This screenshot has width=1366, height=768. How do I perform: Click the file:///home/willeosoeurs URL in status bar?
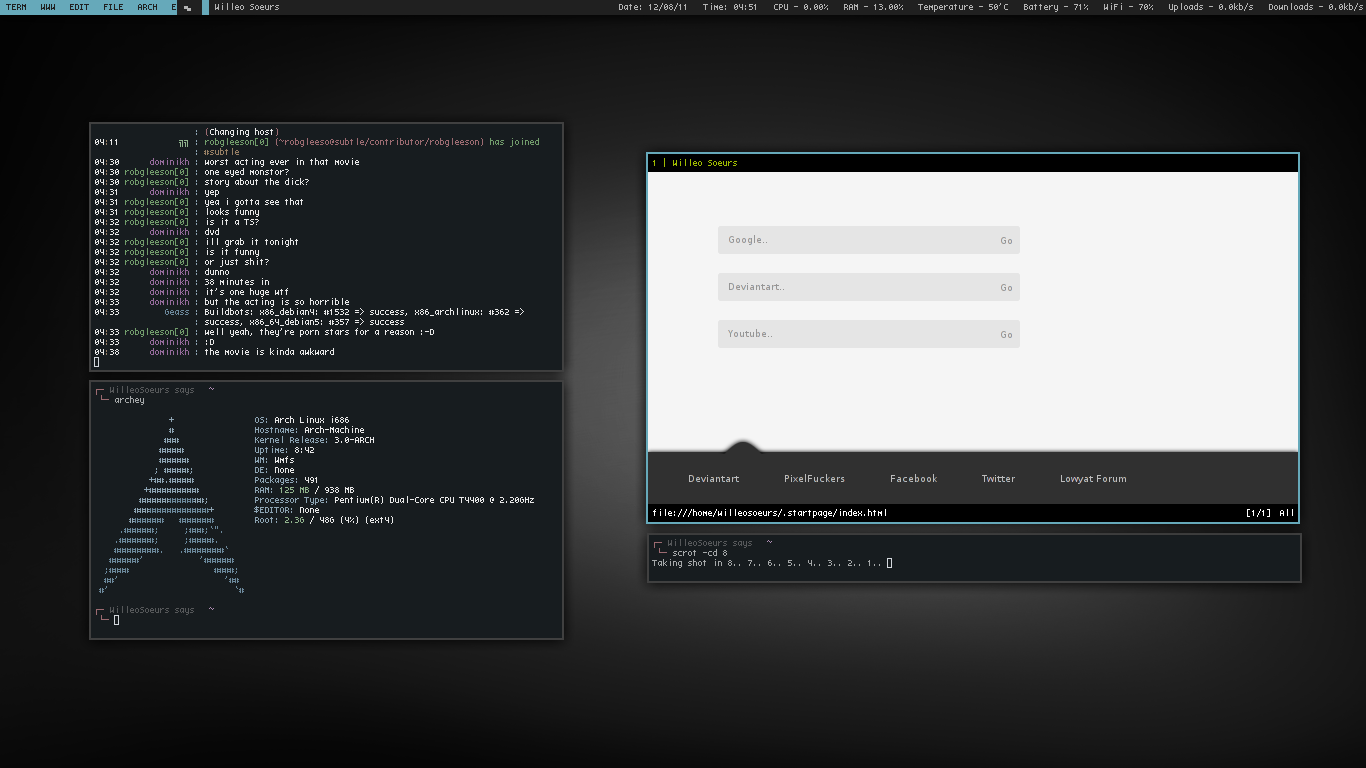click(x=769, y=513)
